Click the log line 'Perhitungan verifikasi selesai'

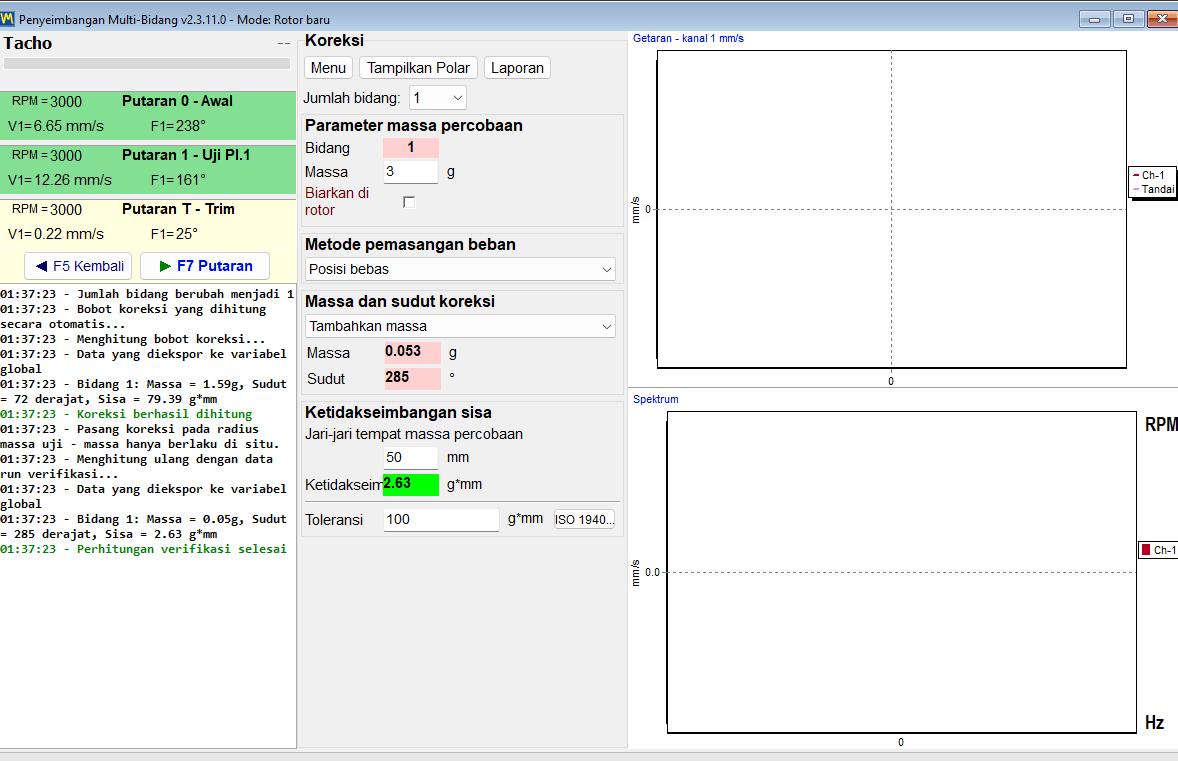(143, 549)
